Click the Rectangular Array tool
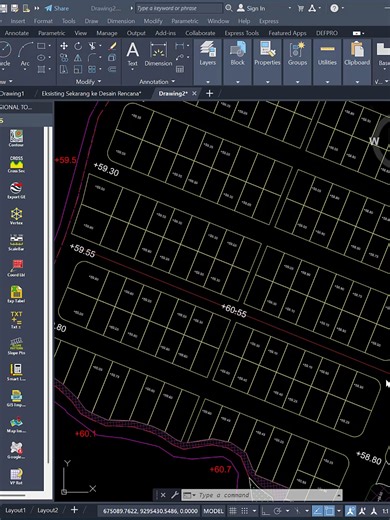Image resolution: width=390 pixels, height=520 pixels. pyautogui.click(x=92, y=69)
